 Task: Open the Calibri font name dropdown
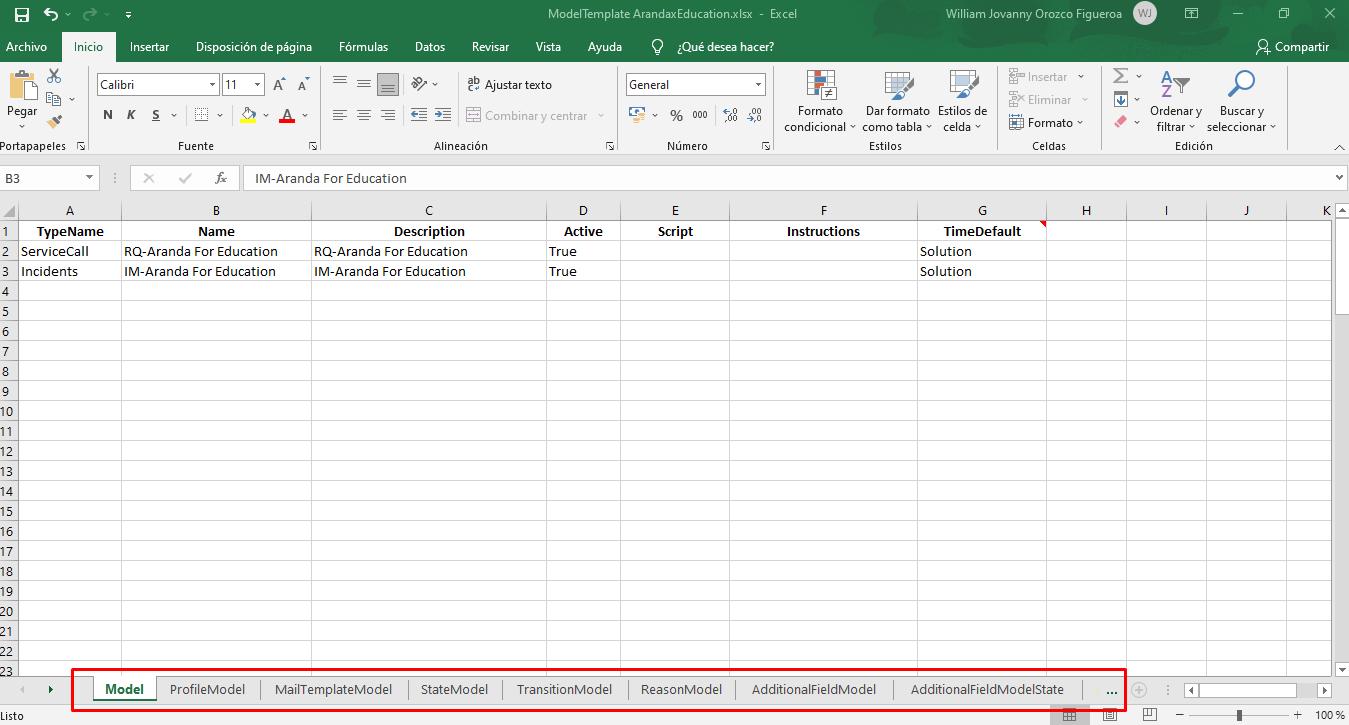pos(212,85)
